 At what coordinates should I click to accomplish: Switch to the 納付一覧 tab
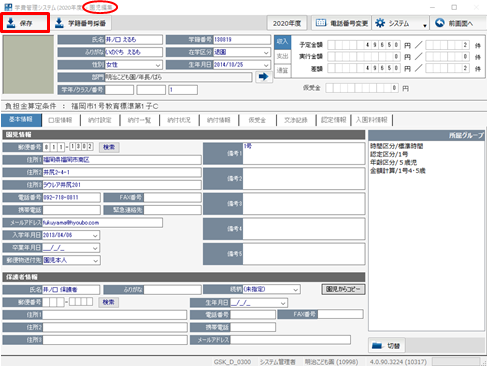[139, 120]
